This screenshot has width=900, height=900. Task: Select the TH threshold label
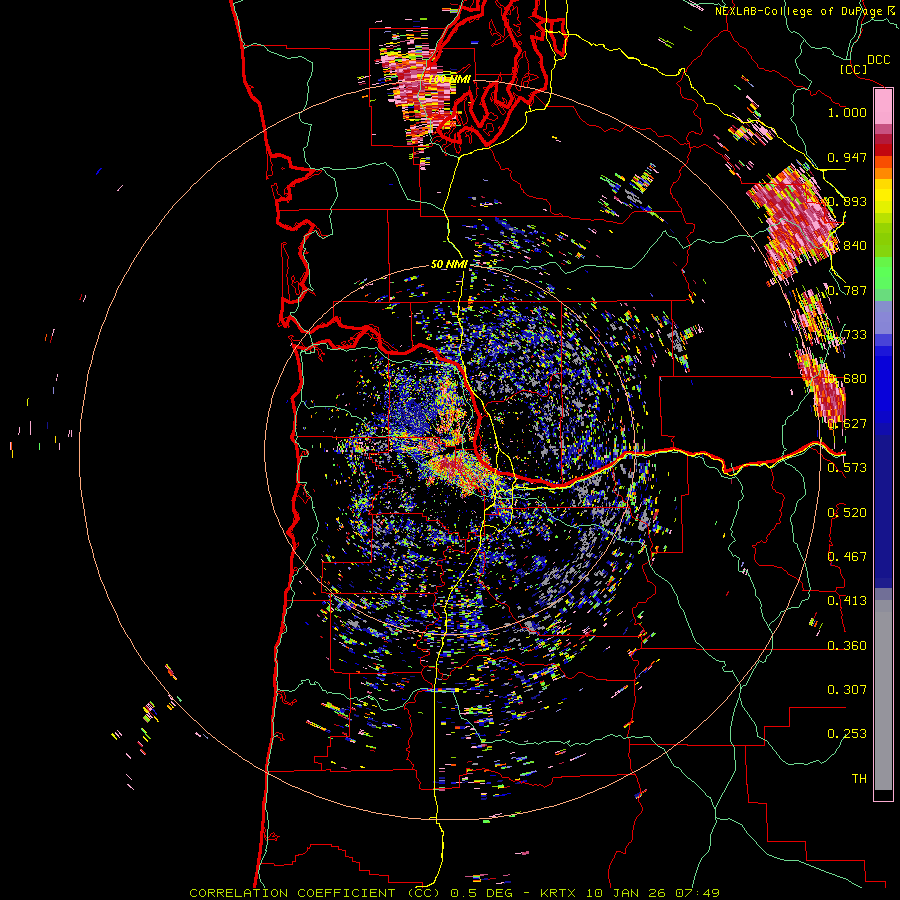tap(859, 779)
